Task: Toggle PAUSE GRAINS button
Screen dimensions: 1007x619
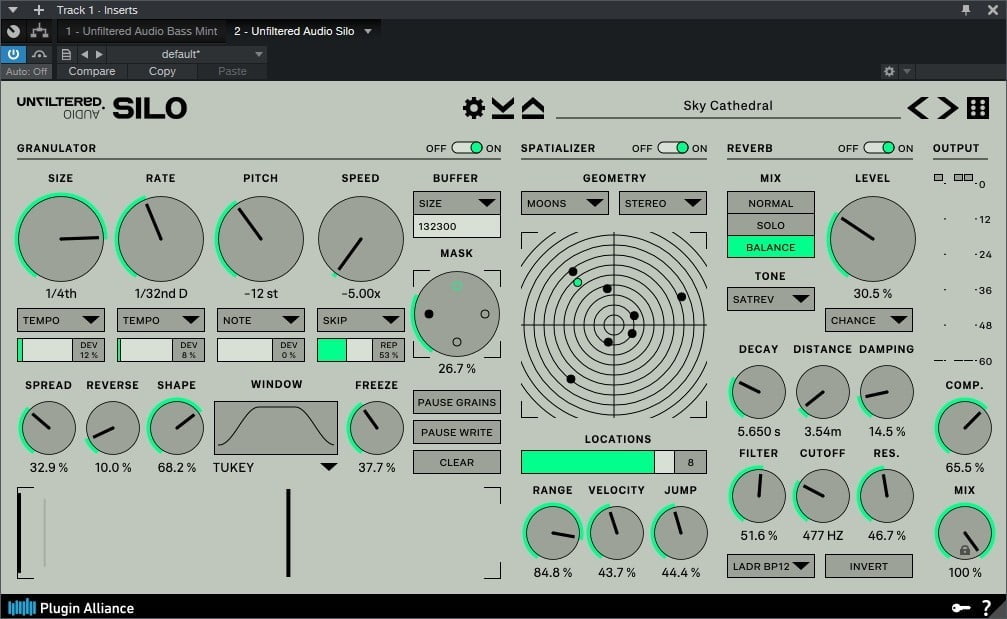Action: click(457, 402)
